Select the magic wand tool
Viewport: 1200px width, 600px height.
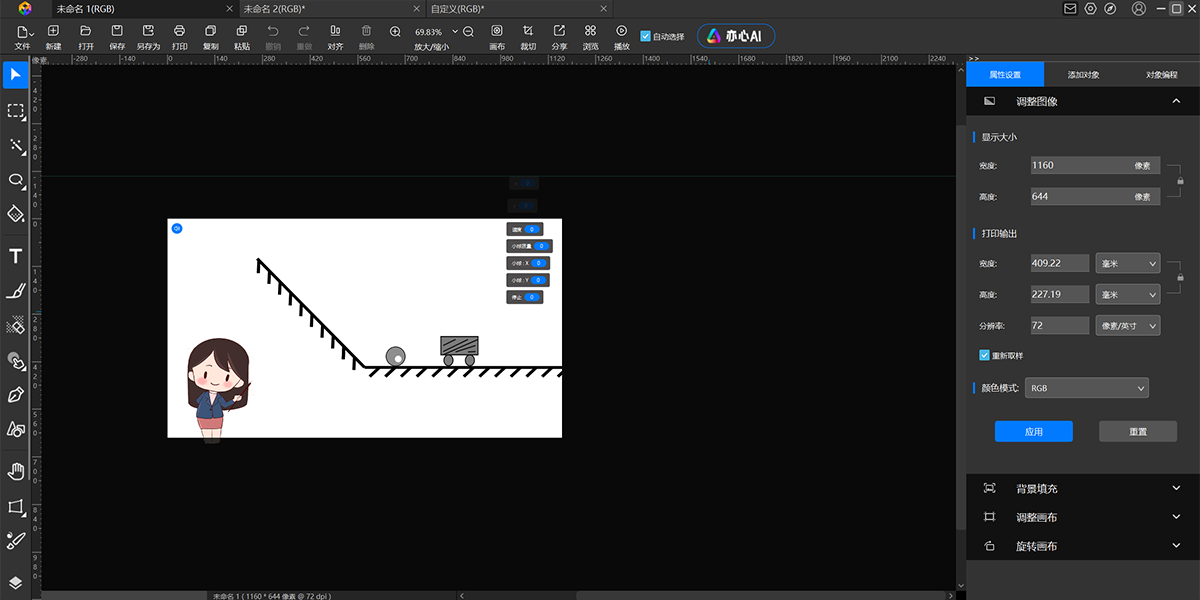pos(15,146)
